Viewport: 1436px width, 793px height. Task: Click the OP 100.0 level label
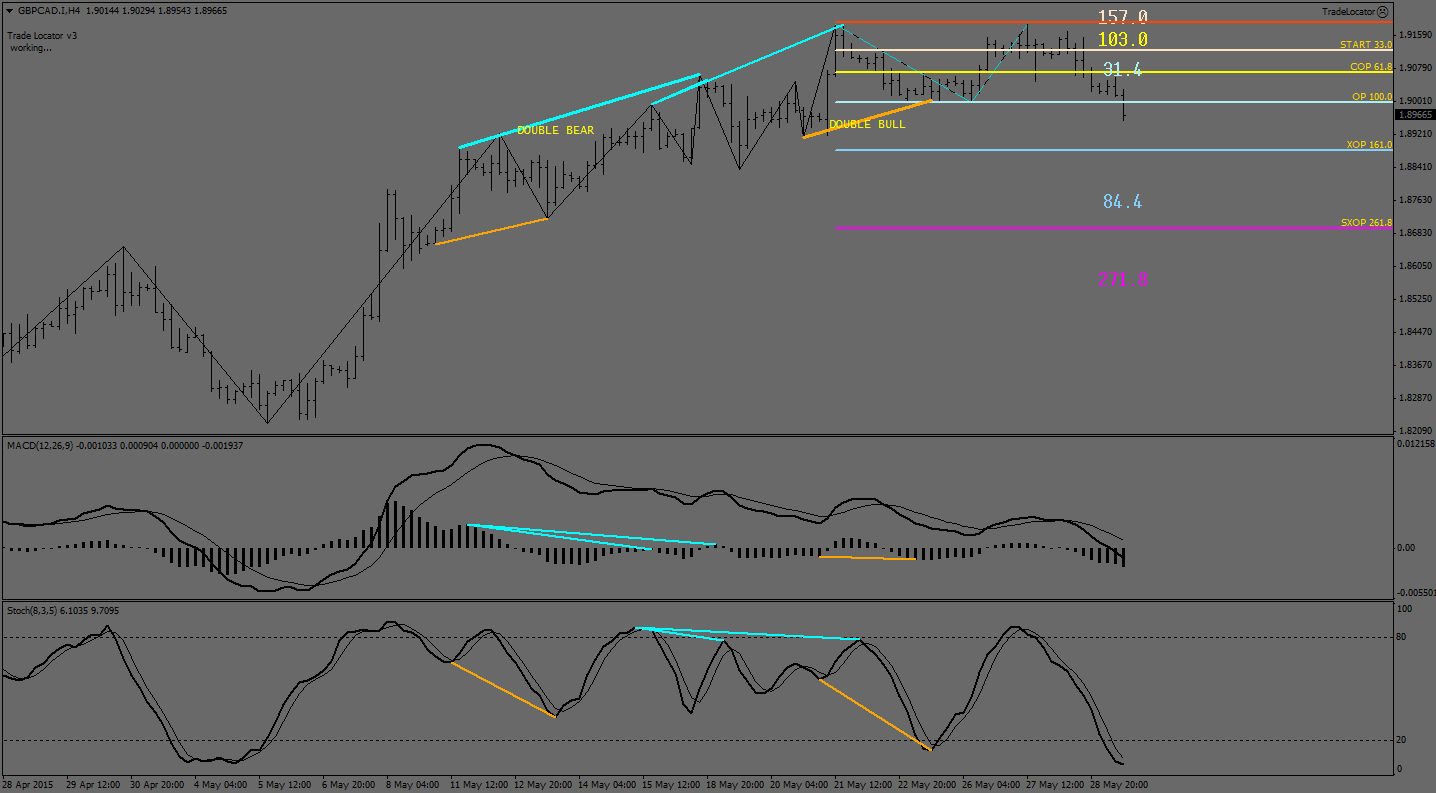pyautogui.click(x=1371, y=97)
